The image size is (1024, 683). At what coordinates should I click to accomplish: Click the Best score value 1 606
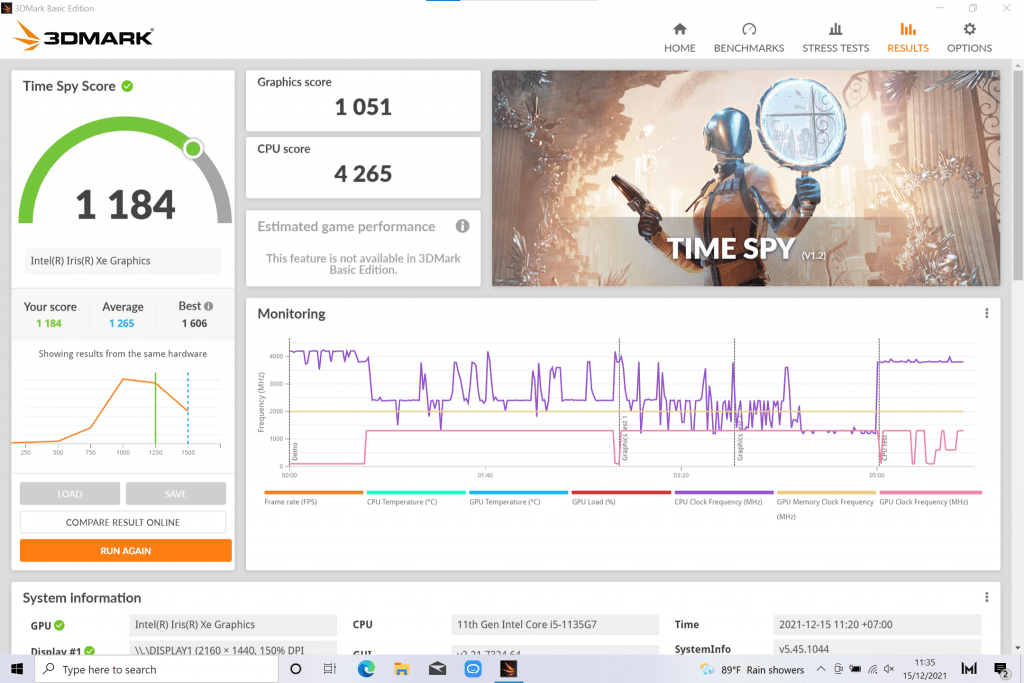195,323
